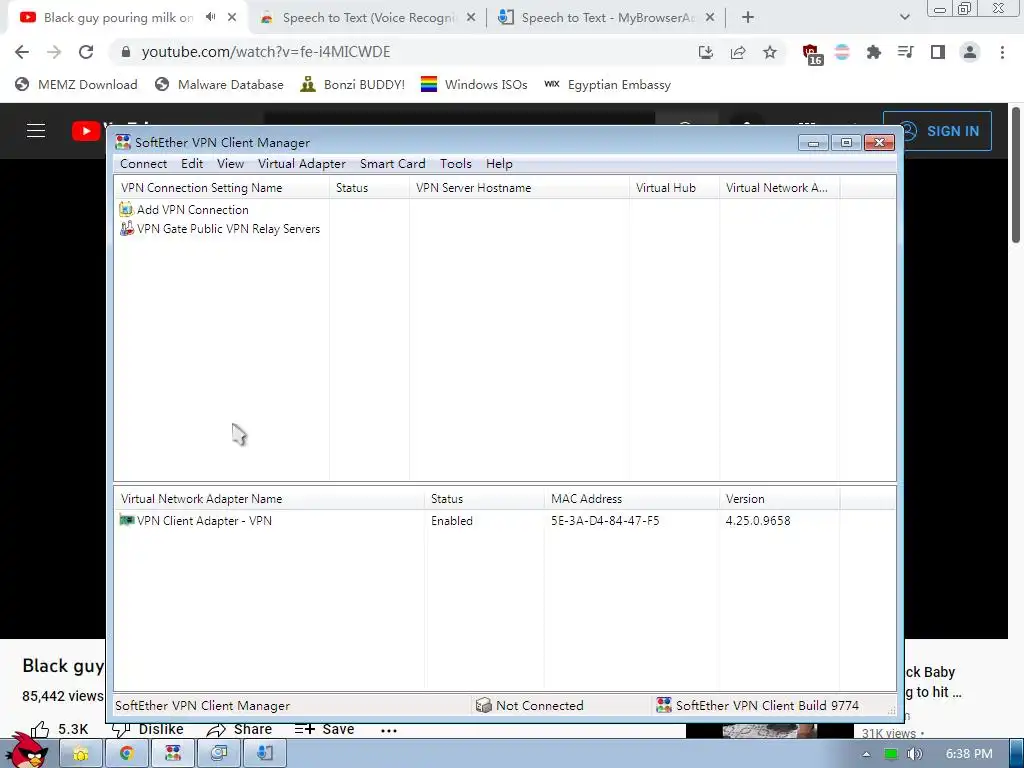The image size is (1024, 768).
Task: Click the Dislike button under the video
Action: click(x=148, y=729)
